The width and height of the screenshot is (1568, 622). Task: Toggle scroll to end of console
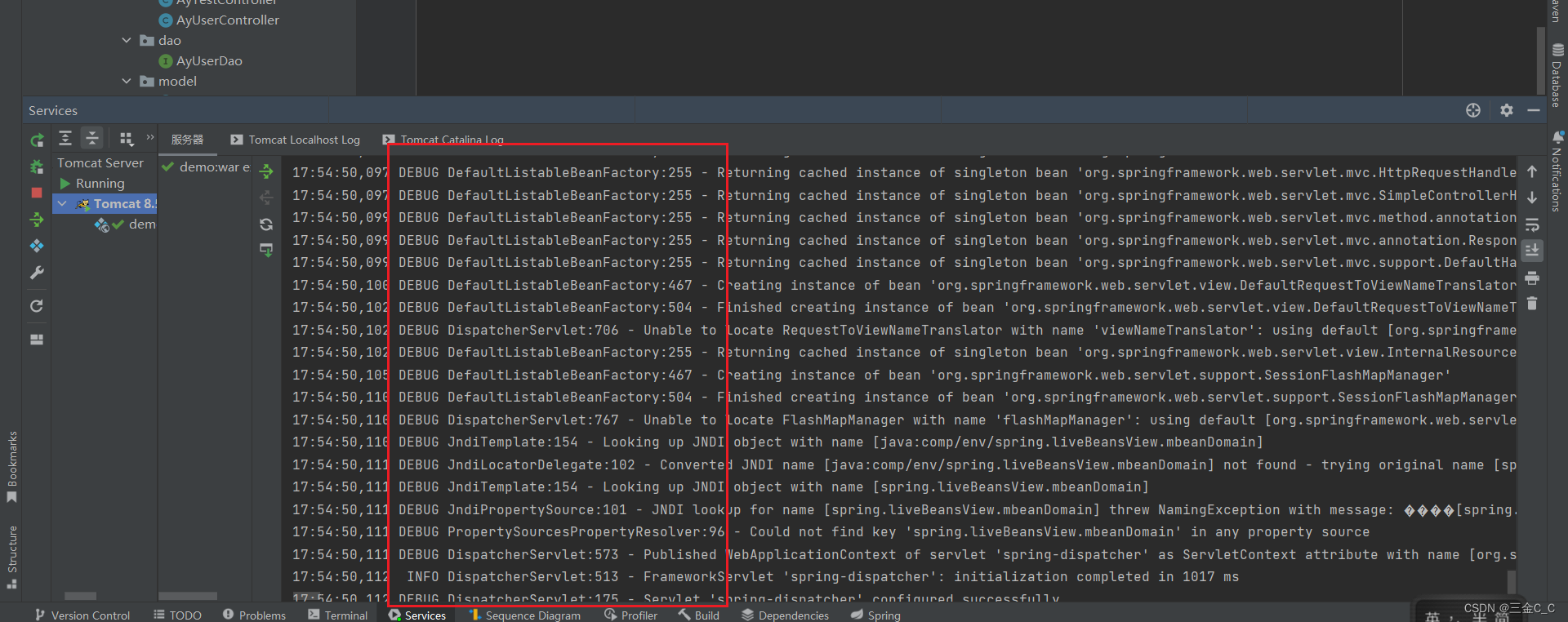(x=1532, y=251)
